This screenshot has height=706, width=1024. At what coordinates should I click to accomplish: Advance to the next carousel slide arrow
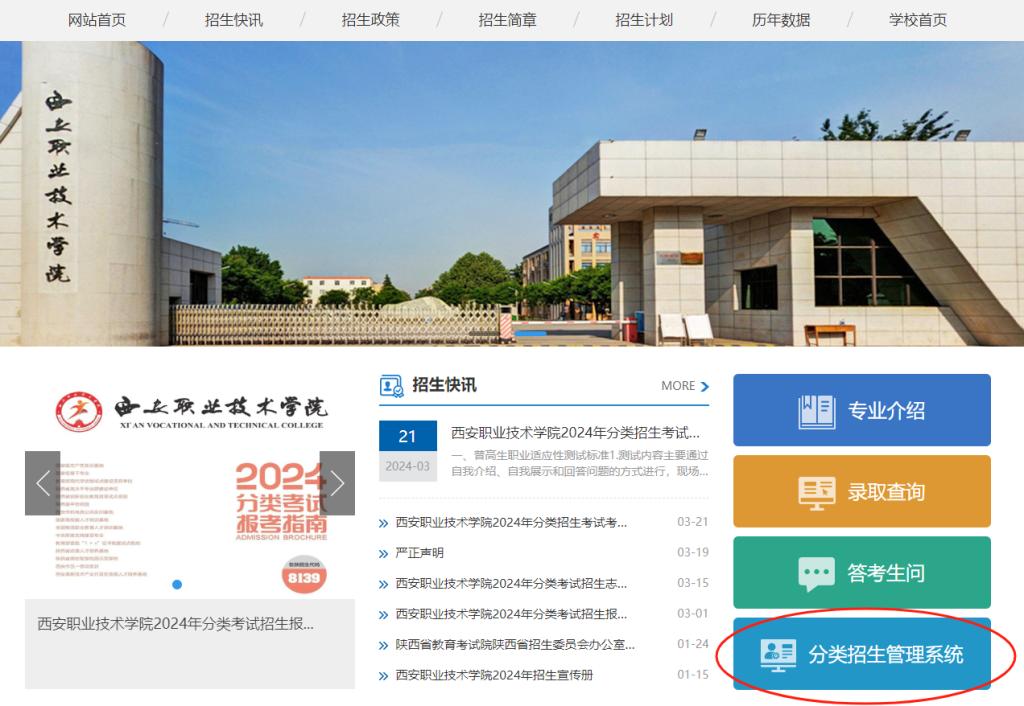(x=337, y=483)
